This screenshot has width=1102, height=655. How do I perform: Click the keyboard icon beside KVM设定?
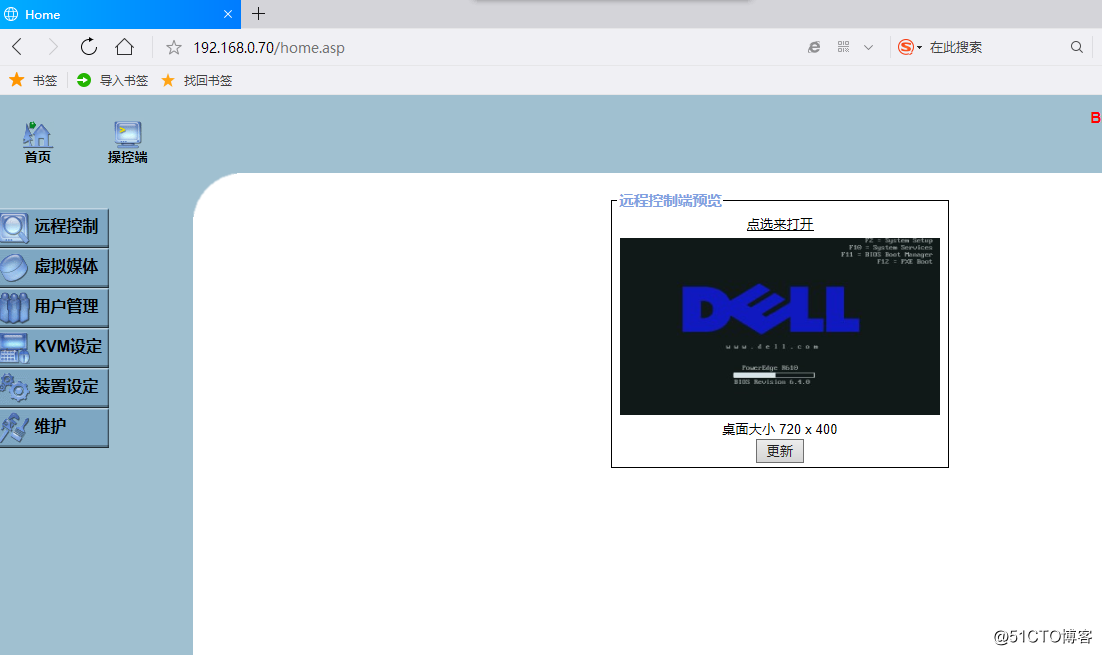coord(14,348)
